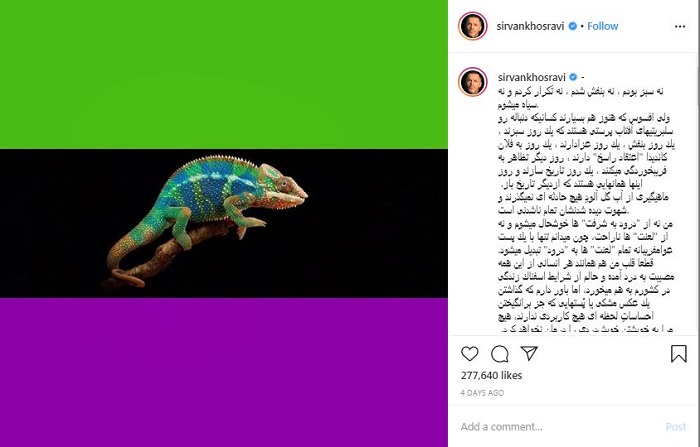Click the verified badge beside the caption username

pyautogui.click(x=574, y=77)
